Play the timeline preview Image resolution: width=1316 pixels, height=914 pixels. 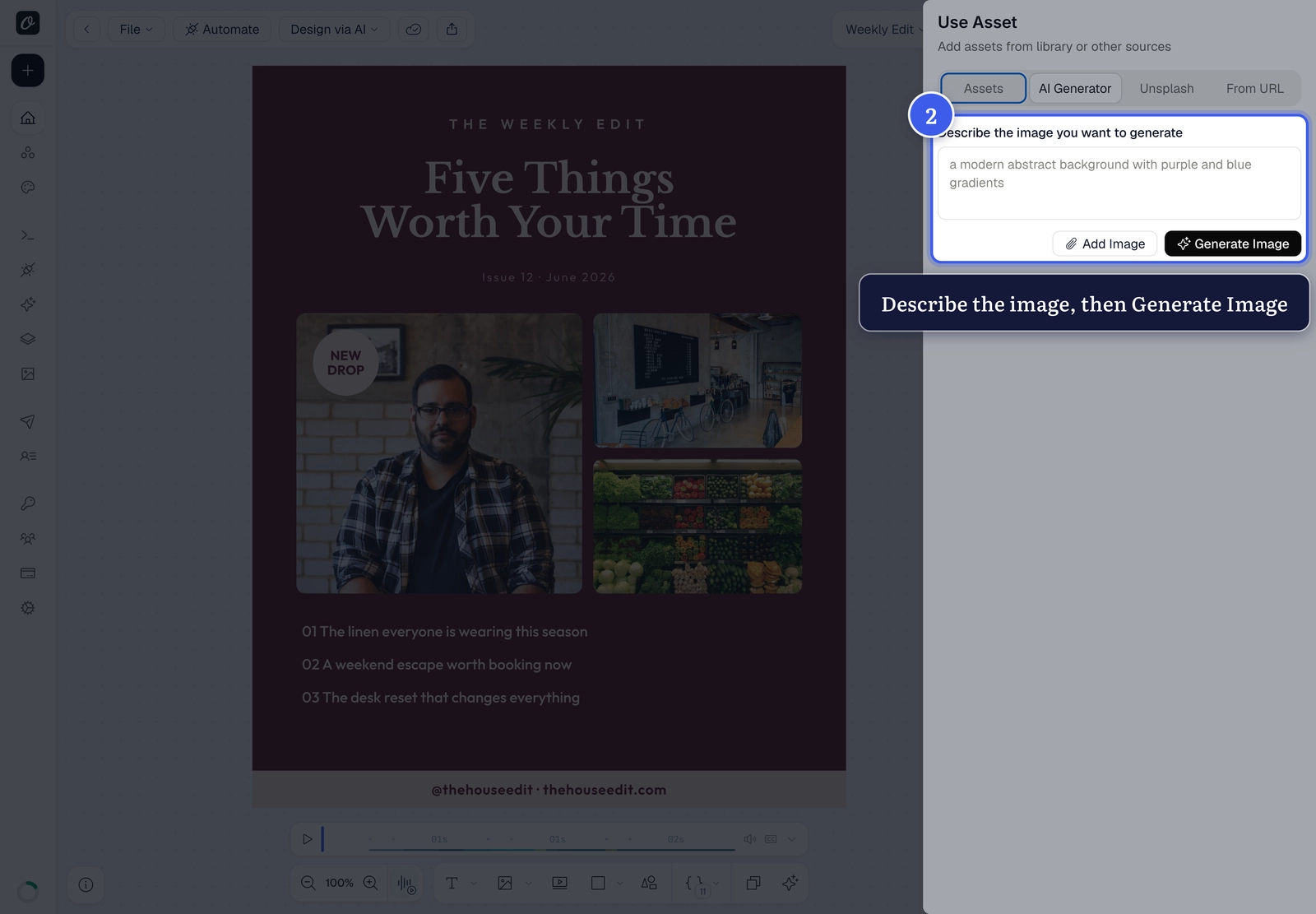(x=307, y=839)
